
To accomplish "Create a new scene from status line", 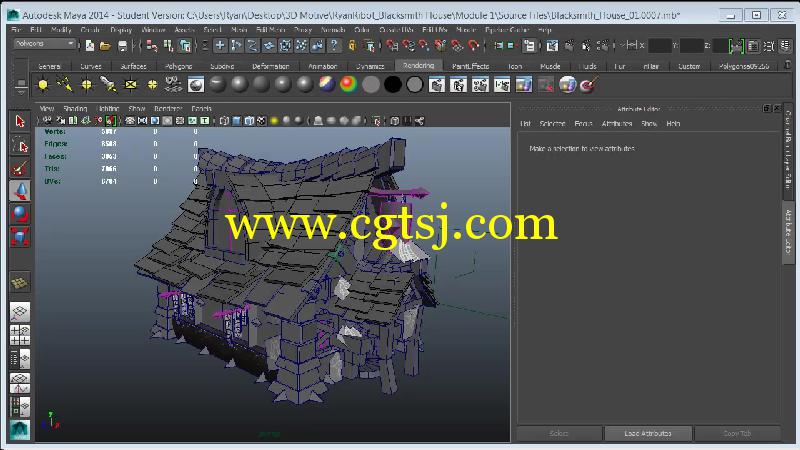I will pyautogui.click(x=90, y=46).
